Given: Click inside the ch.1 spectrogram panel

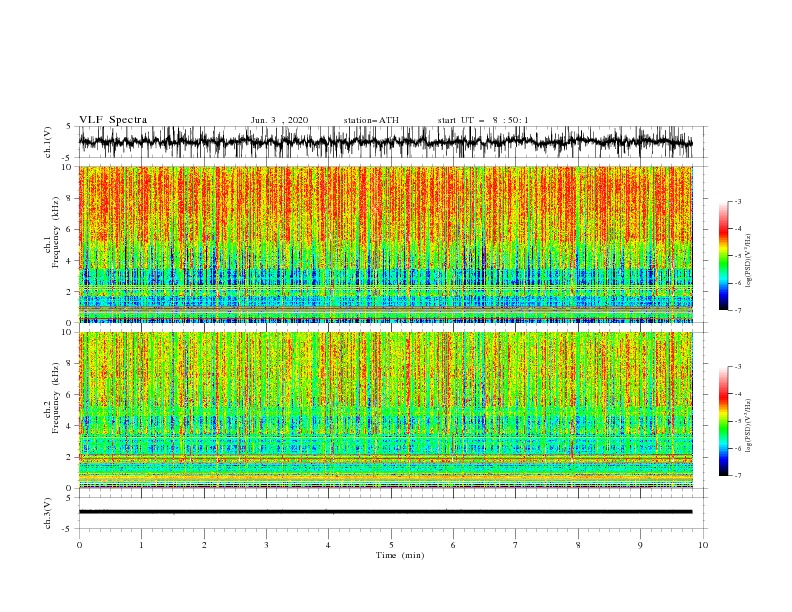Looking at the screenshot, I should coord(385,244).
